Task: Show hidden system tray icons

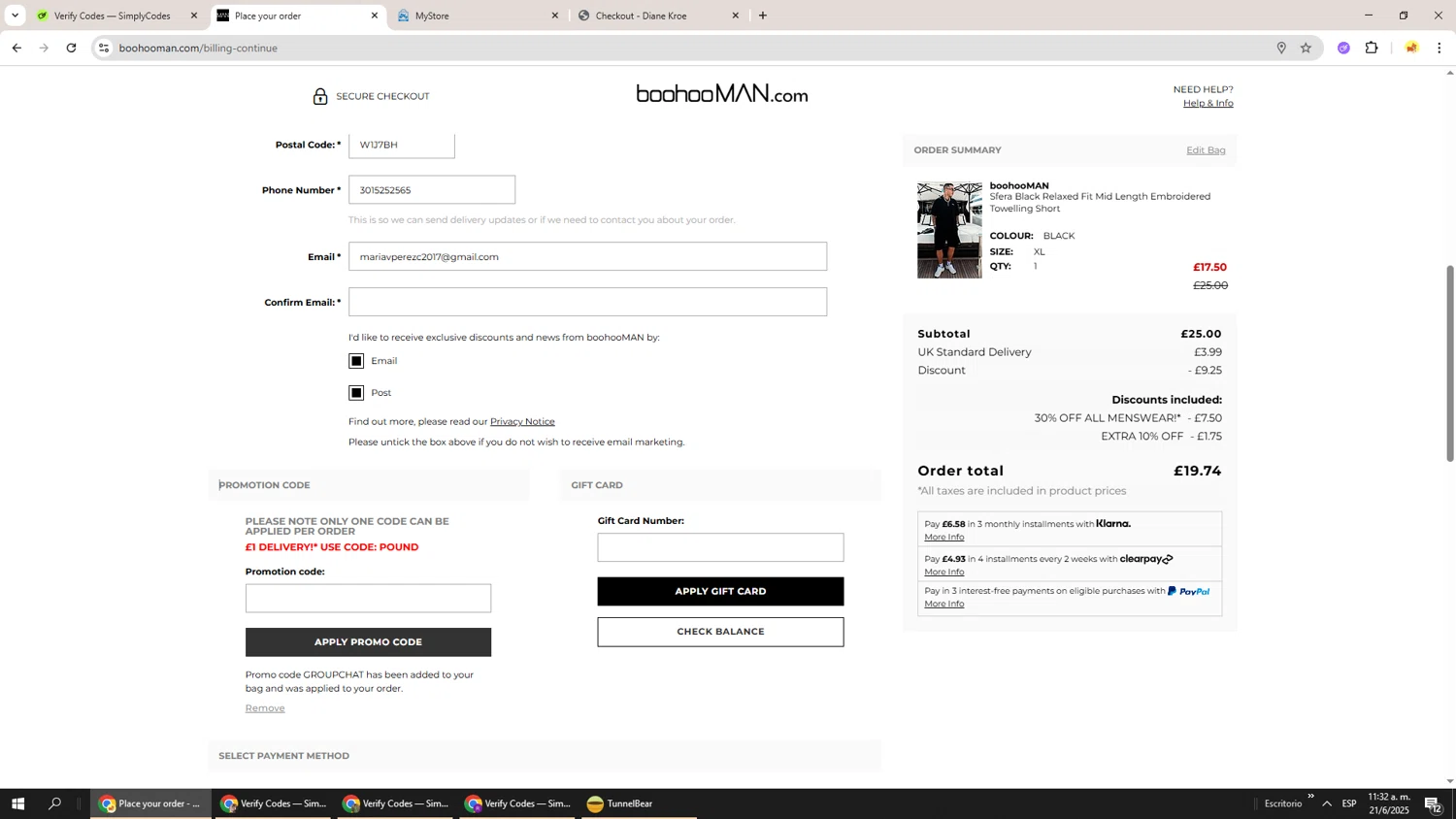Action: [x=1327, y=803]
